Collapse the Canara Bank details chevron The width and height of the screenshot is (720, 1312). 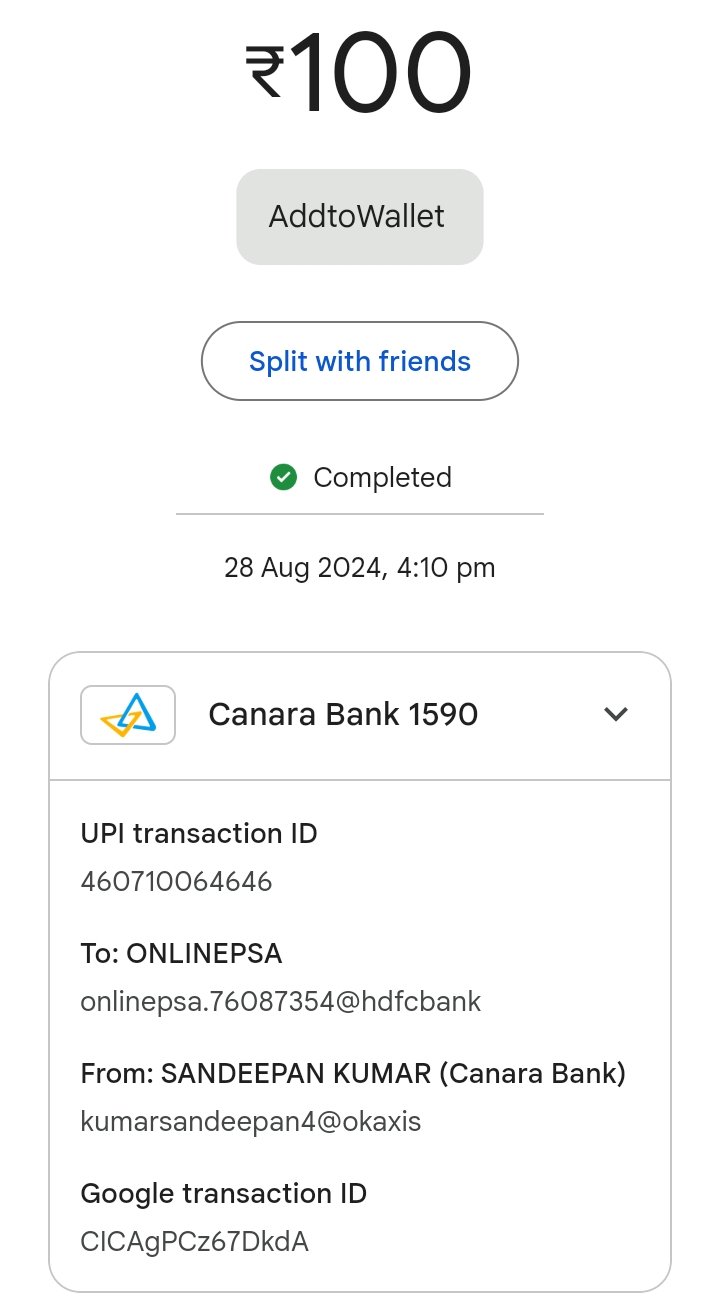point(616,714)
